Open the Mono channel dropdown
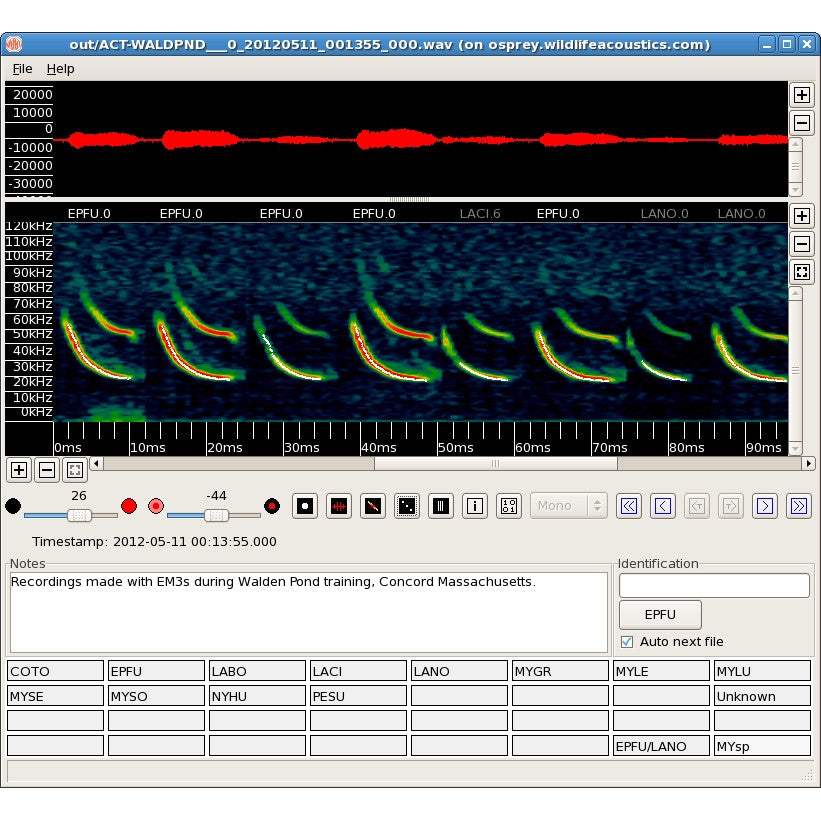The height and width of the screenshot is (821, 821). pyautogui.click(x=568, y=506)
